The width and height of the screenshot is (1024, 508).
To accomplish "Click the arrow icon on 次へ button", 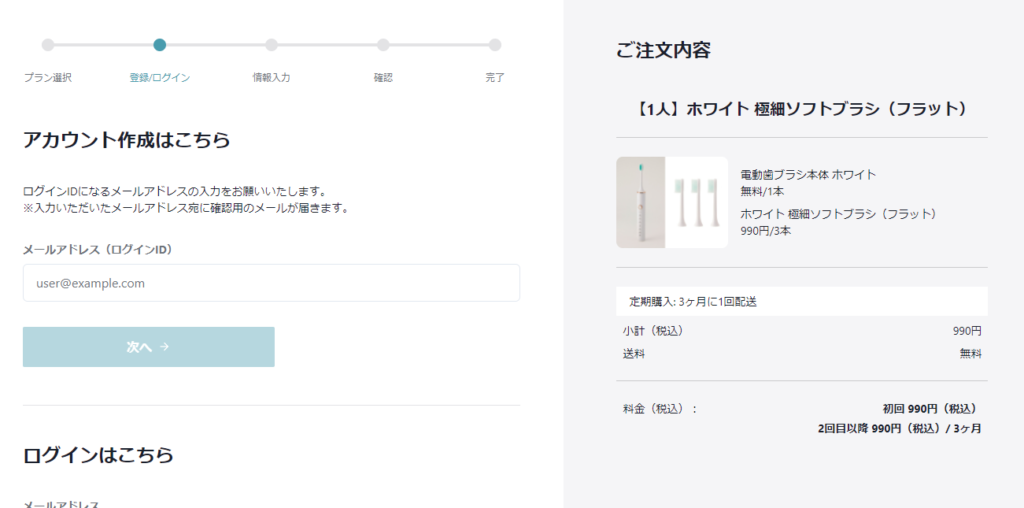I will tap(165, 347).
